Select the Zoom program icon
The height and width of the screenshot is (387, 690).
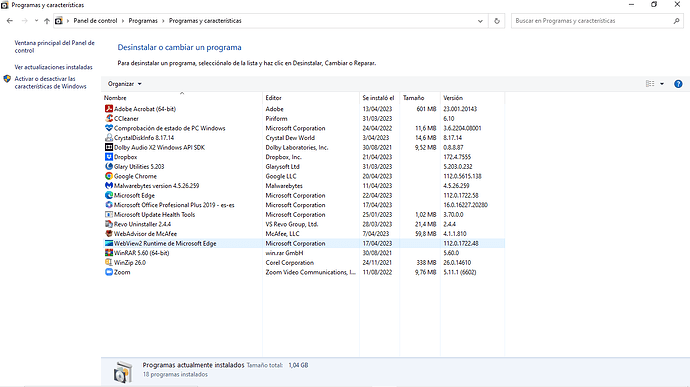[x=109, y=272]
